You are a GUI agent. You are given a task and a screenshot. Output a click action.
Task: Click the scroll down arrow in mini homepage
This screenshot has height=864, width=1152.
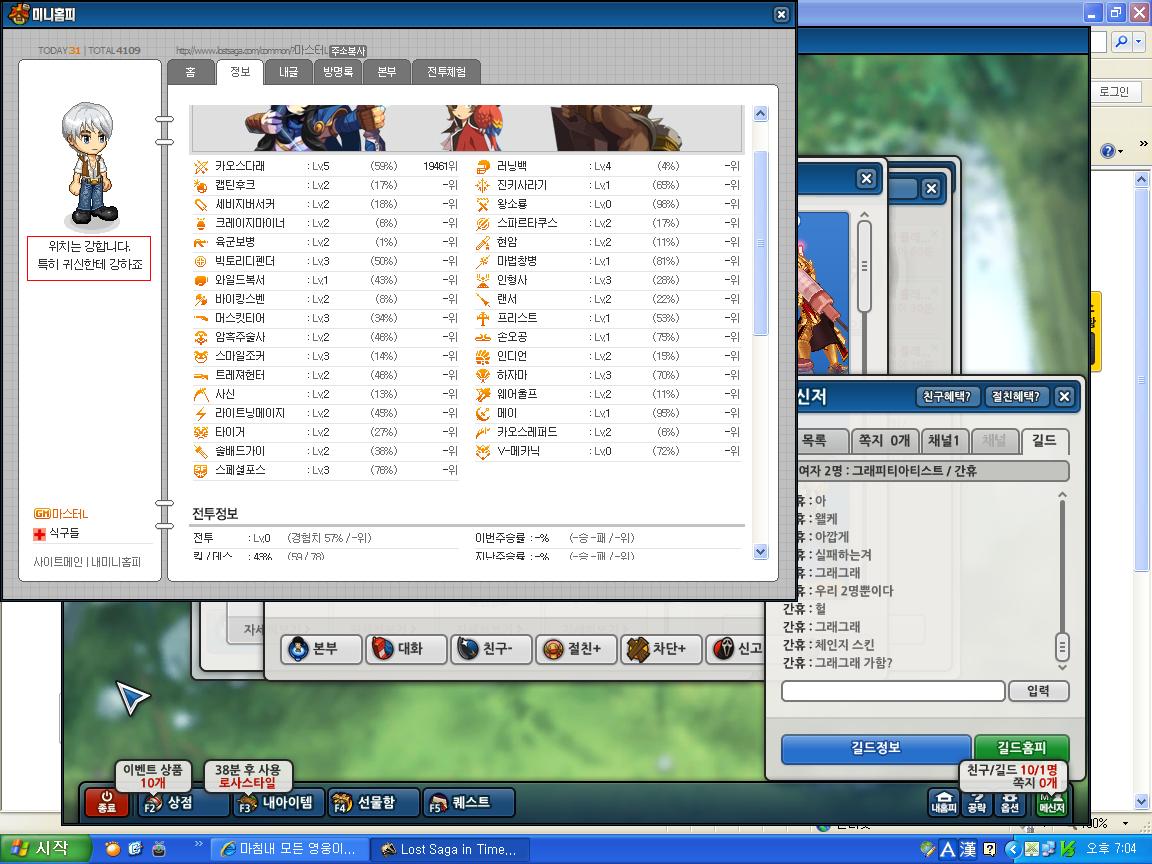click(x=761, y=551)
